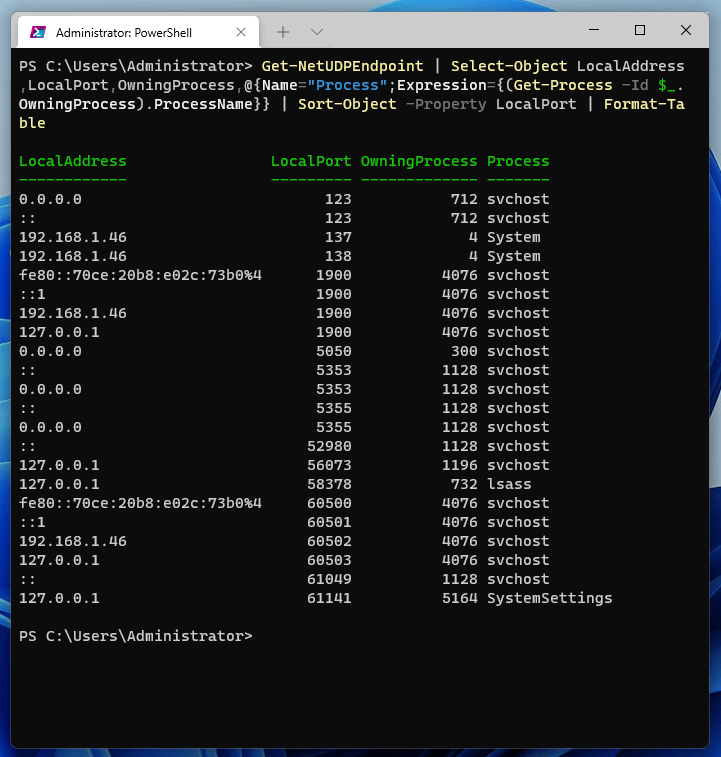Click port 60500 value

coord(329,503)
